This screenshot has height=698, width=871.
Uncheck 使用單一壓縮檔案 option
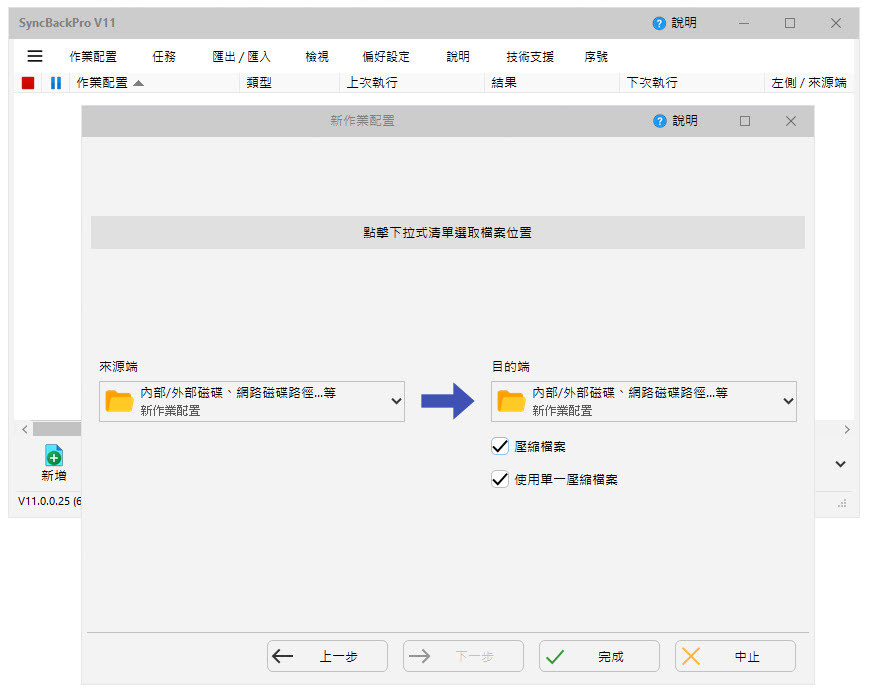click(x=501, y=479)
